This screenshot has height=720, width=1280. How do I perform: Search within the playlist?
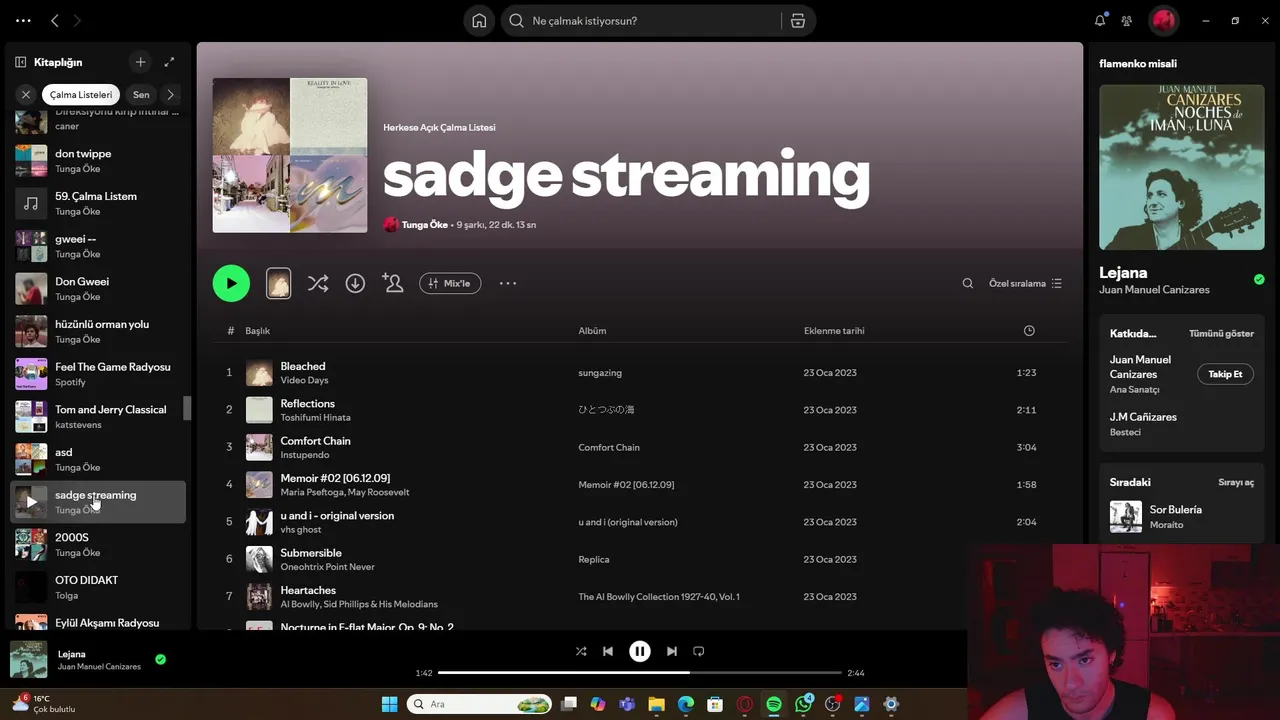pos(968,283)
